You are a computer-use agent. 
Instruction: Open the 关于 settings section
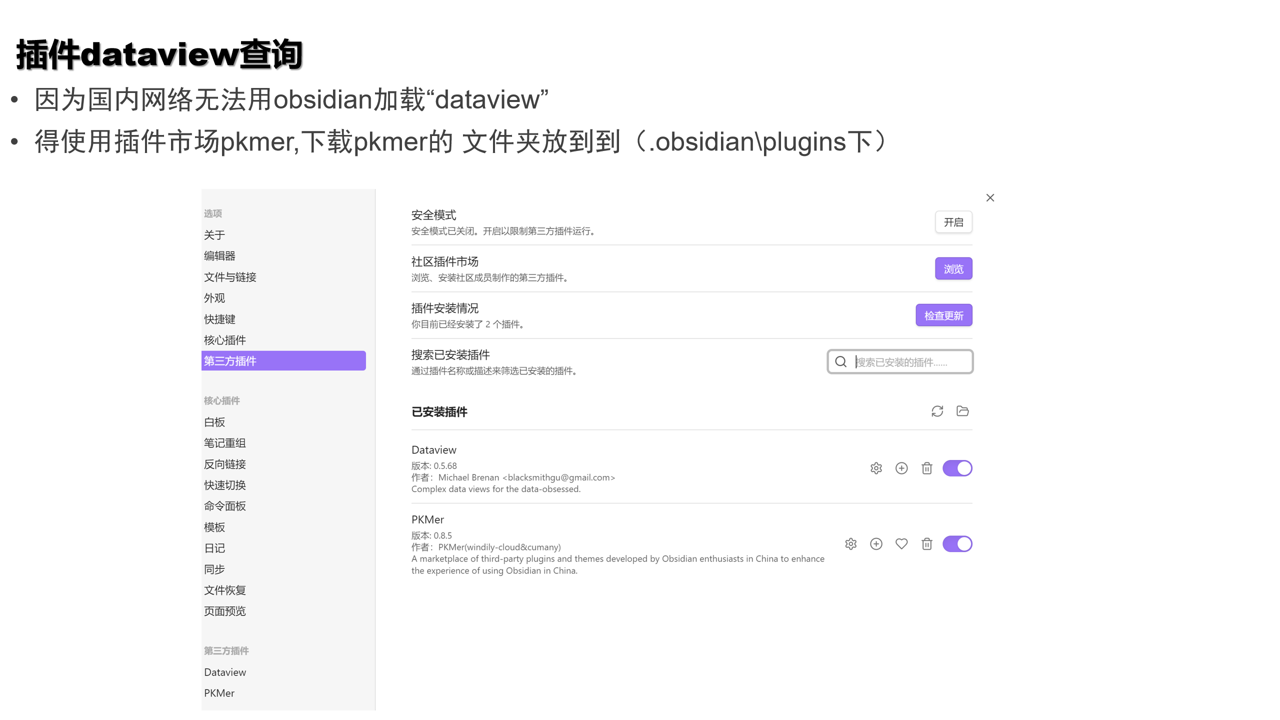[x=215, y=235]
